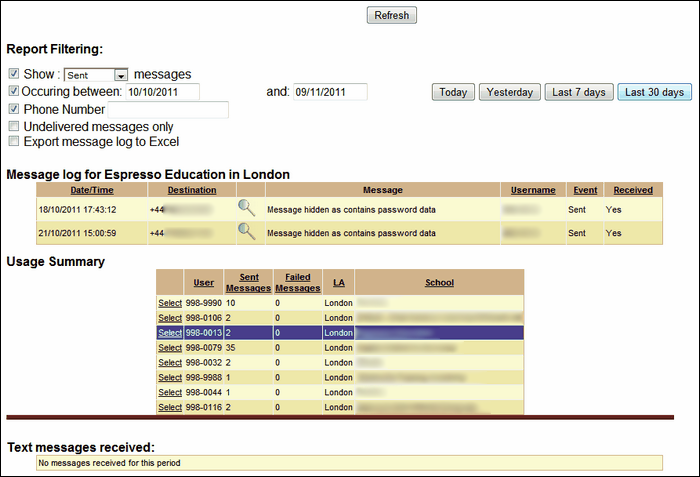Select user 998-9990

coord(170,303)
